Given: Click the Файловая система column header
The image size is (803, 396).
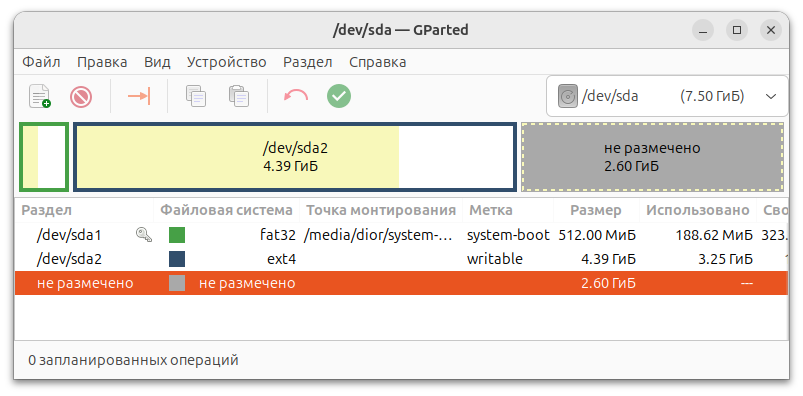Looking at the screenshot, I should click(226, 210).
